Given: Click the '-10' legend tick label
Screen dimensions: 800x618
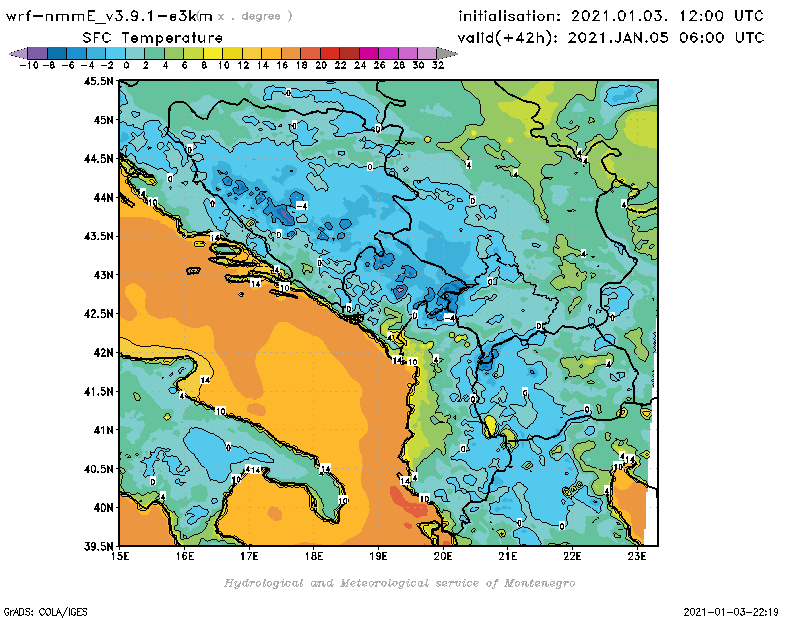Looking at the screenshot, I should [28, 66].
